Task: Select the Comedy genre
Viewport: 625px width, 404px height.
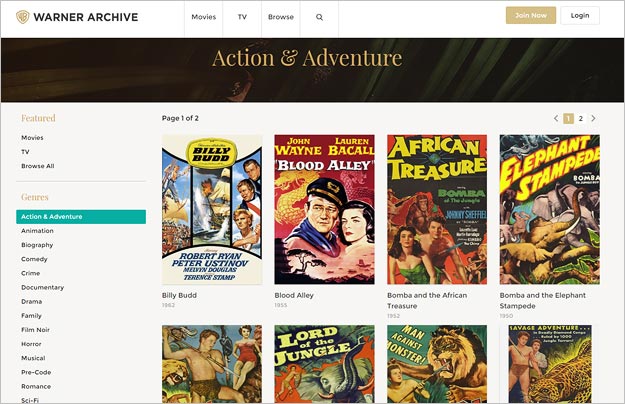Action: tap(34, 259)
